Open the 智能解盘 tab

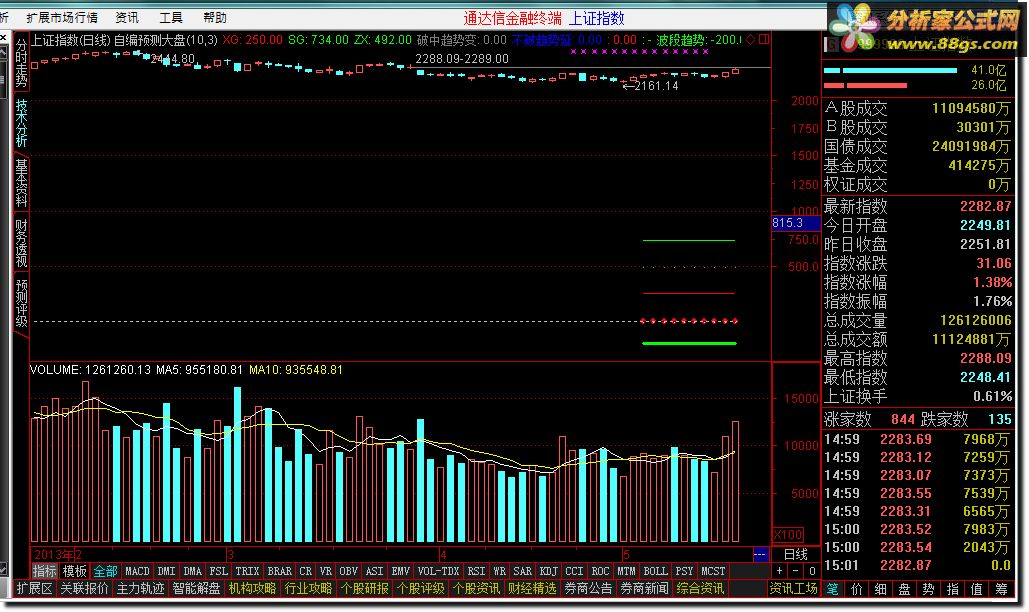click(x=196, y=589)
